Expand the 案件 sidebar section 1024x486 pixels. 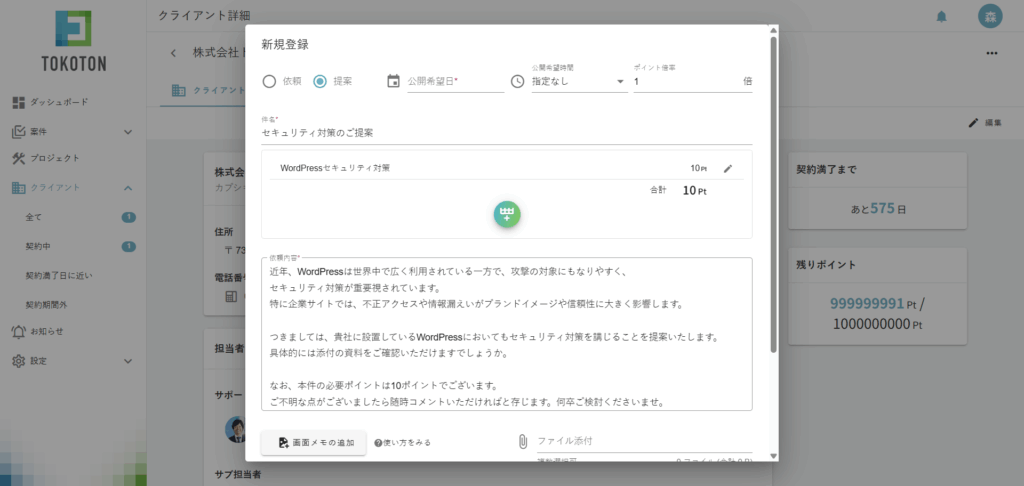click(128, 131)
